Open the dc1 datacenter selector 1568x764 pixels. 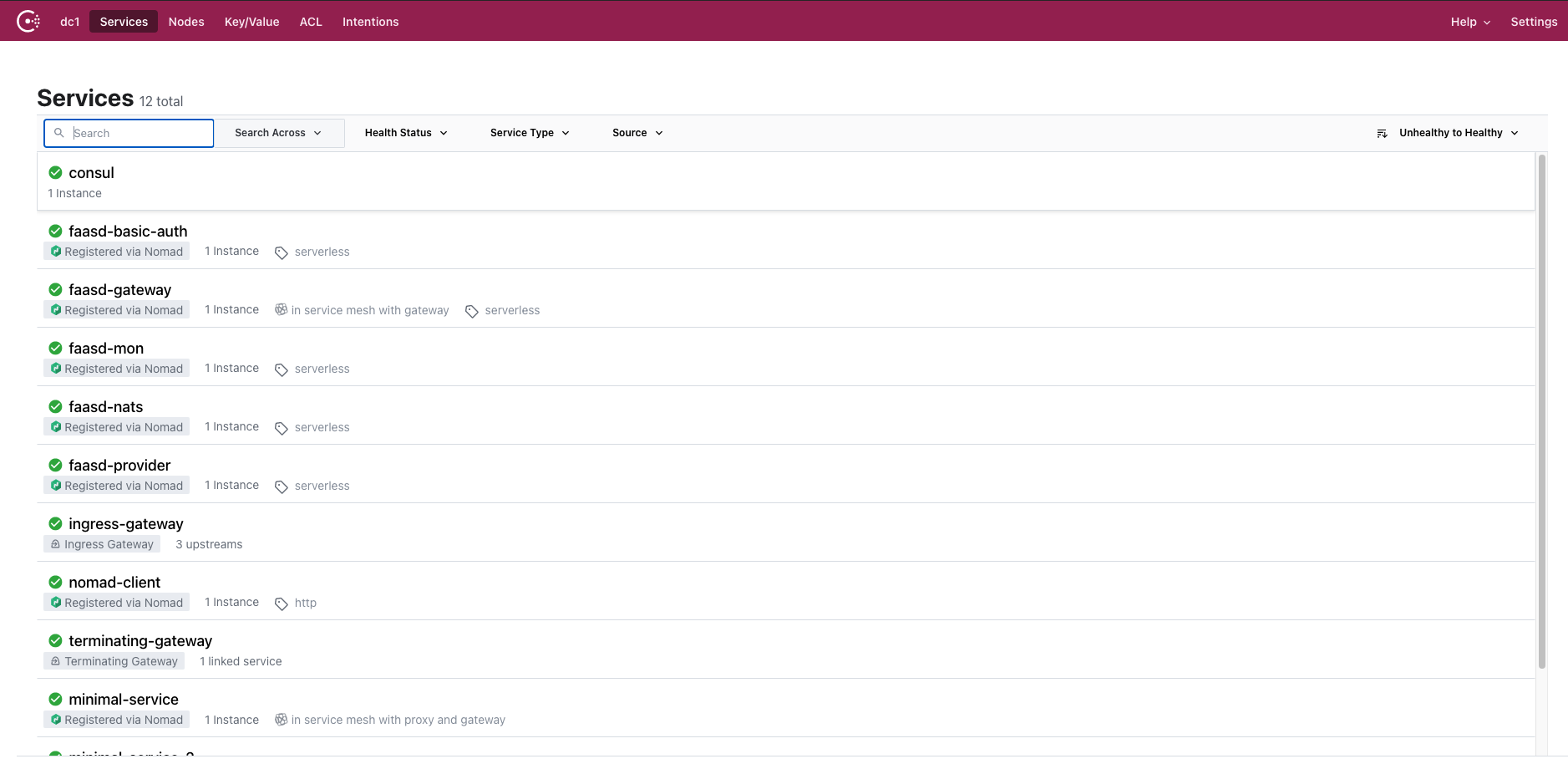[70, 22]
